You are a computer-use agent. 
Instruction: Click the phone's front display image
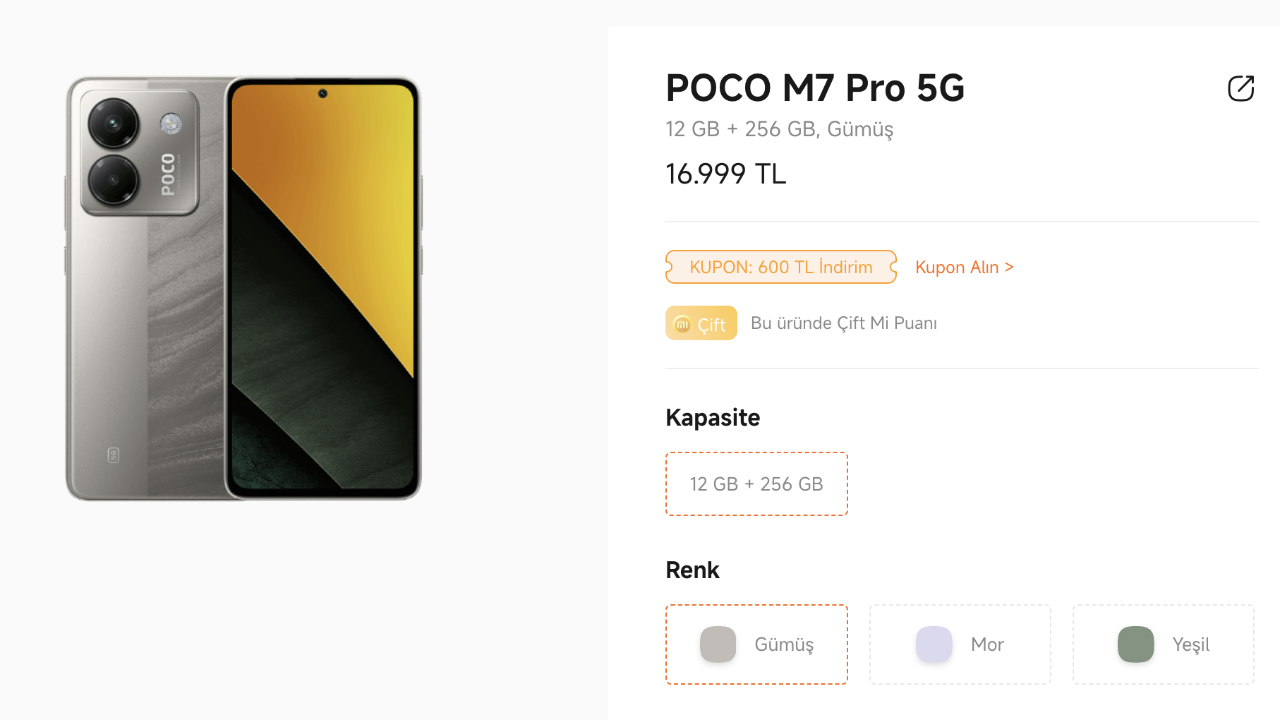323,290
